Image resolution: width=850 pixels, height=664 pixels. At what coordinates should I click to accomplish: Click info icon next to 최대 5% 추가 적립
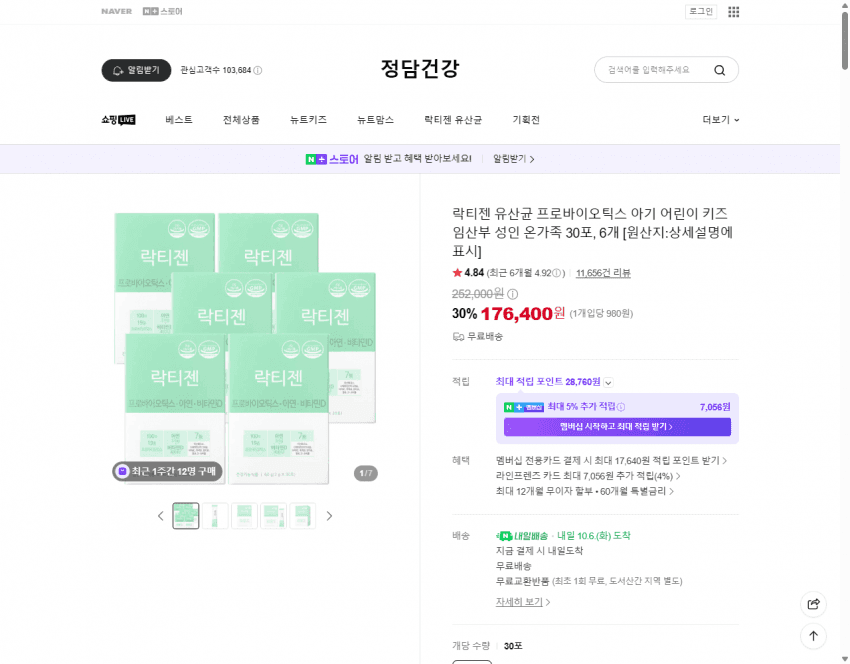(x=621, y=407)
